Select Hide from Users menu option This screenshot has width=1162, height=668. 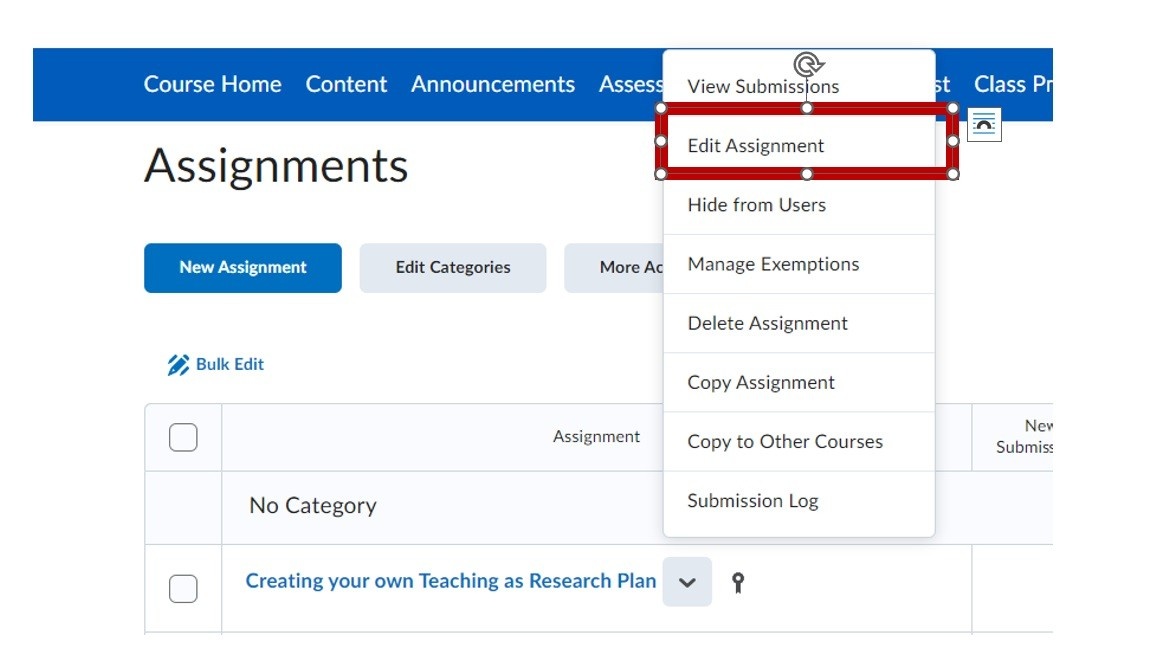[756, 205]
